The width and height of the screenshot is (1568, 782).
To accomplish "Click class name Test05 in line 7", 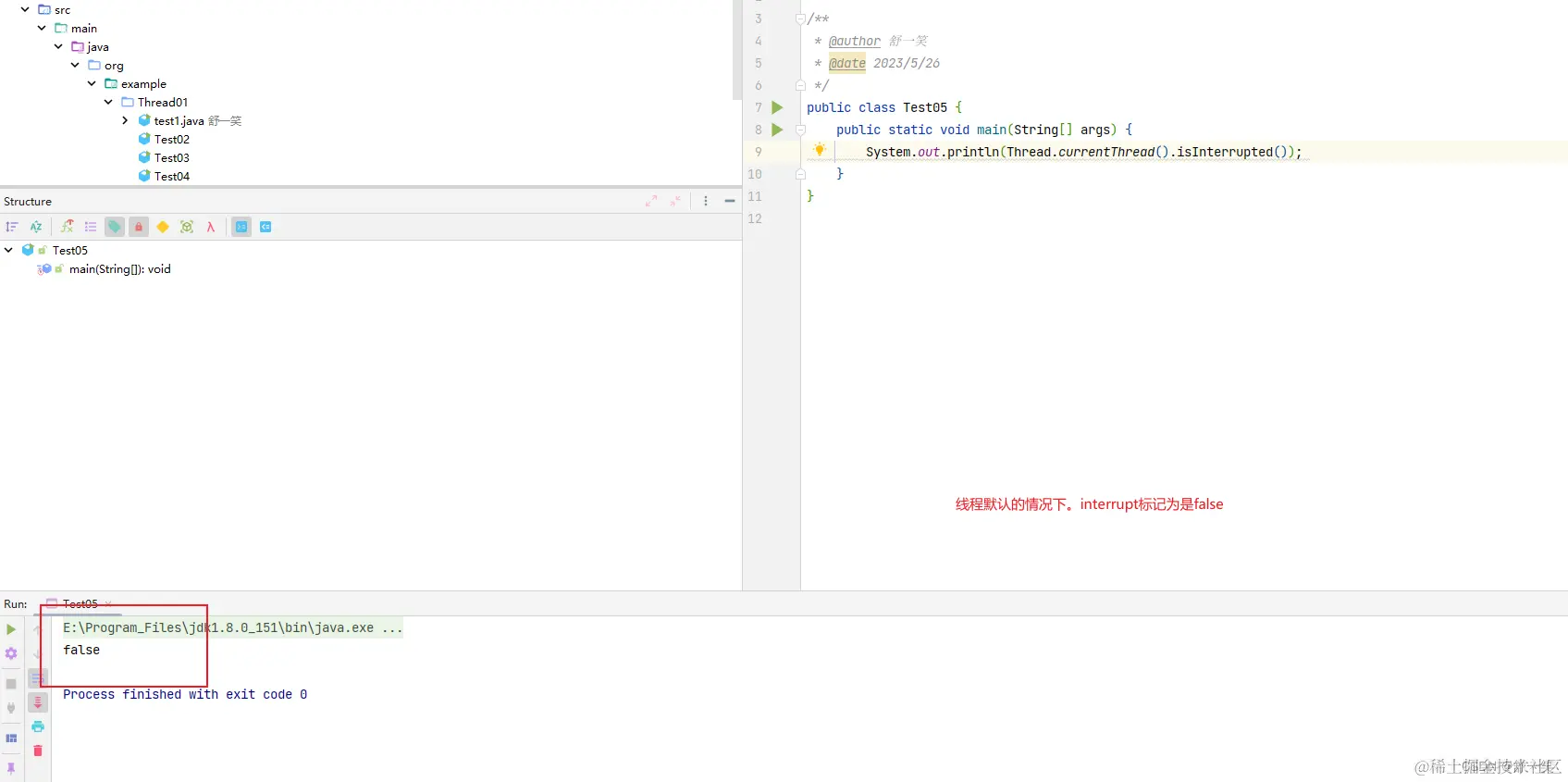I will (x=925, y=107).
